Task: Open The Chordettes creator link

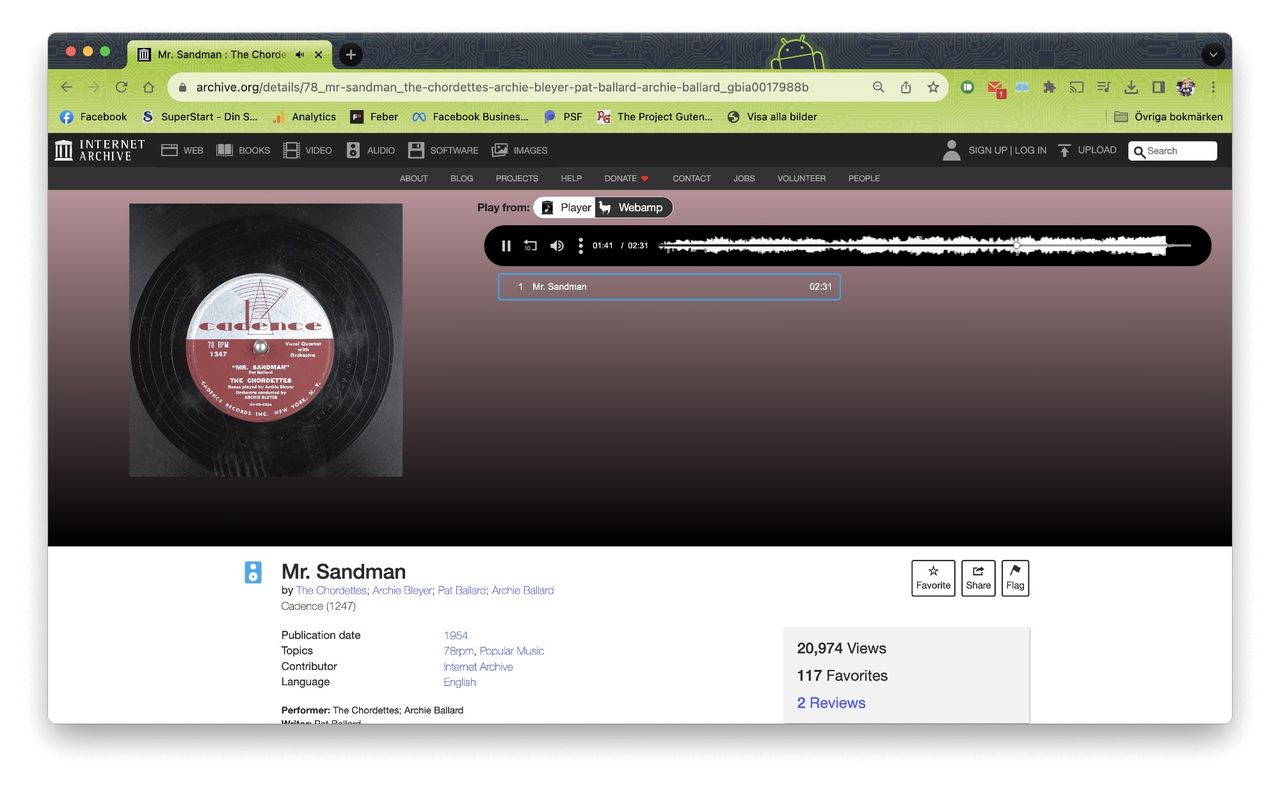Action: point(331,591)
